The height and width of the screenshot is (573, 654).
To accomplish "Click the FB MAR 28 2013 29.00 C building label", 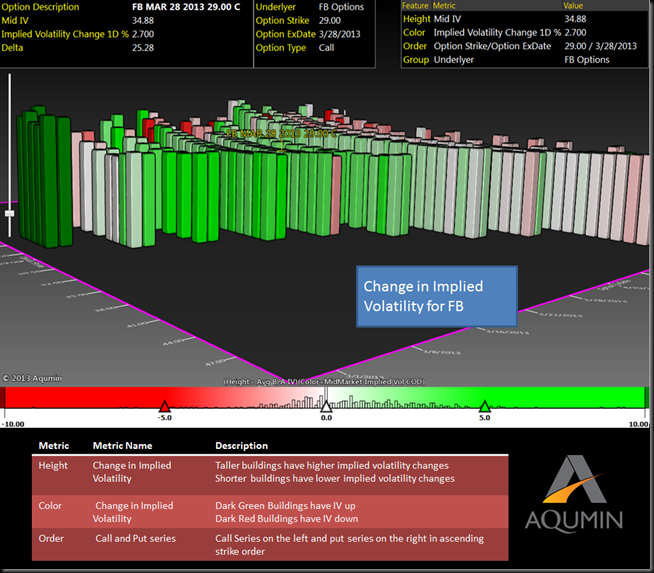I will point(282,133).
